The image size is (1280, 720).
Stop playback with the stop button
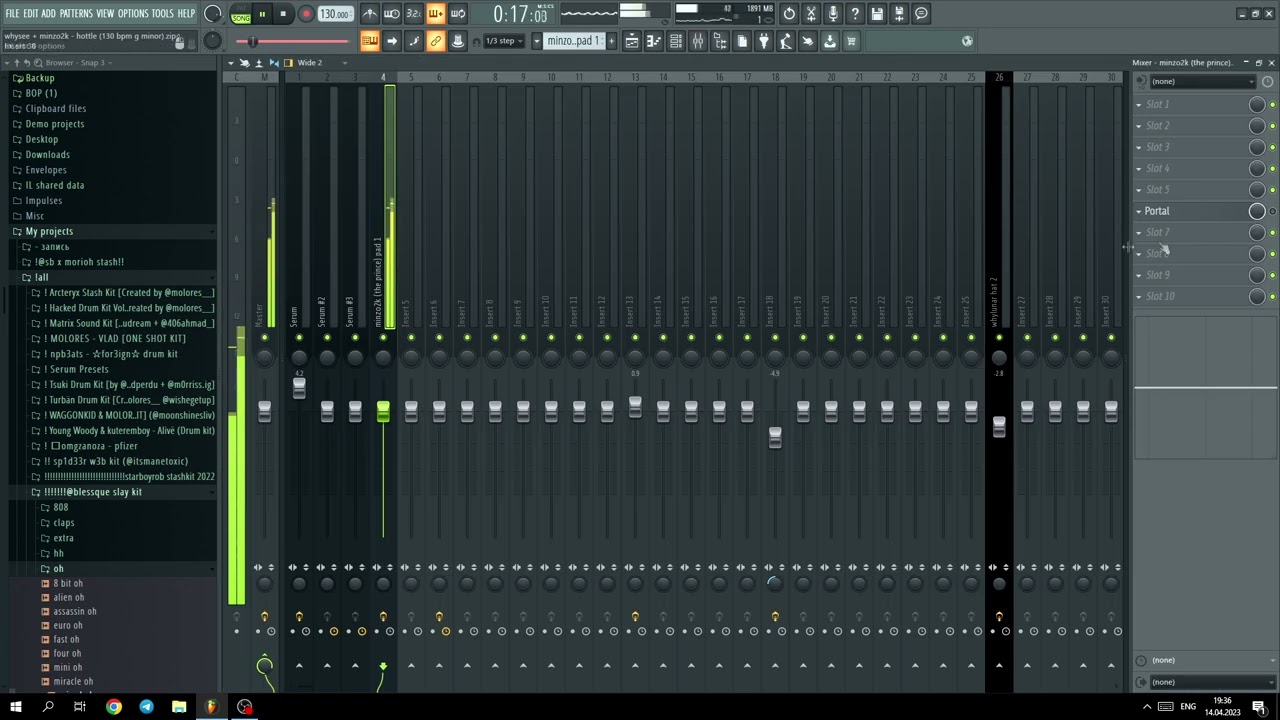click(283, 14)
